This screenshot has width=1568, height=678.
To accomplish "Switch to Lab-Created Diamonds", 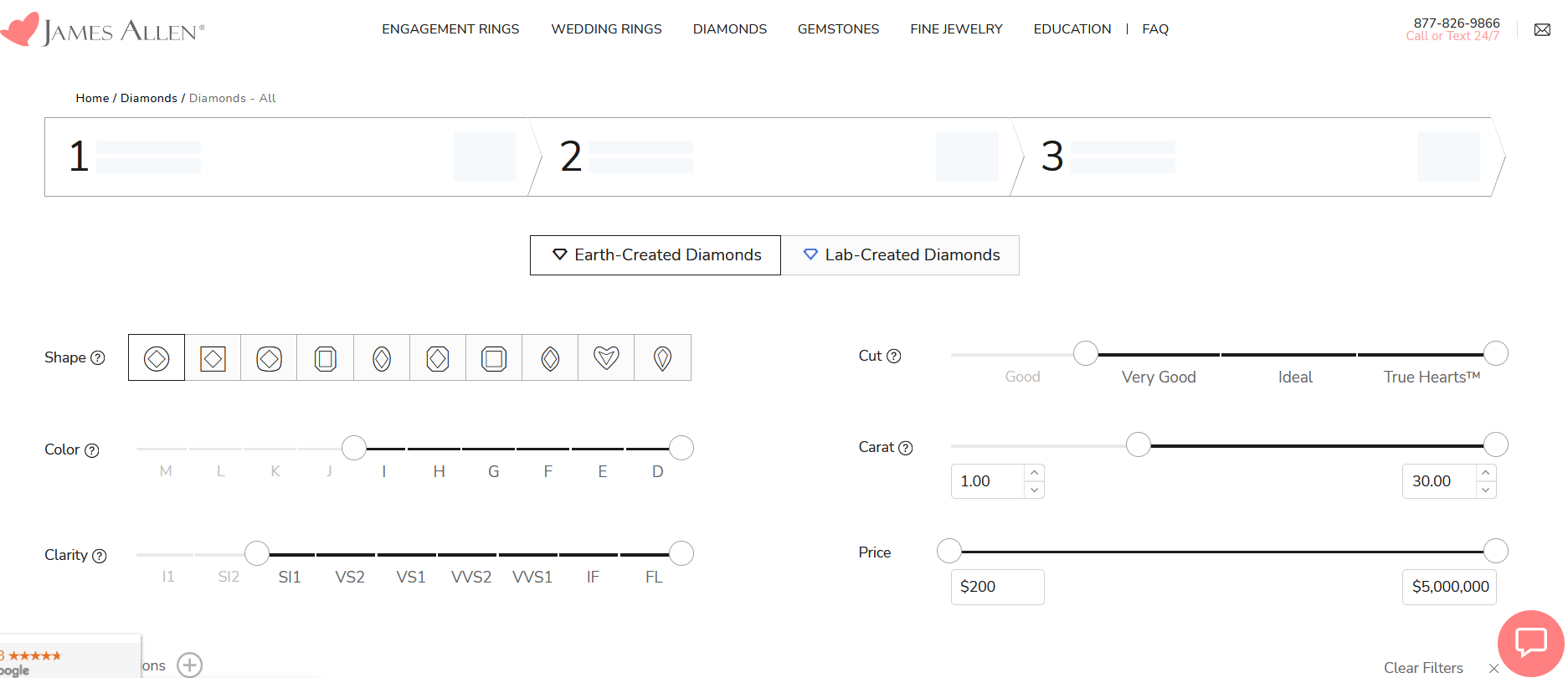I will click(x=900, y=255).
